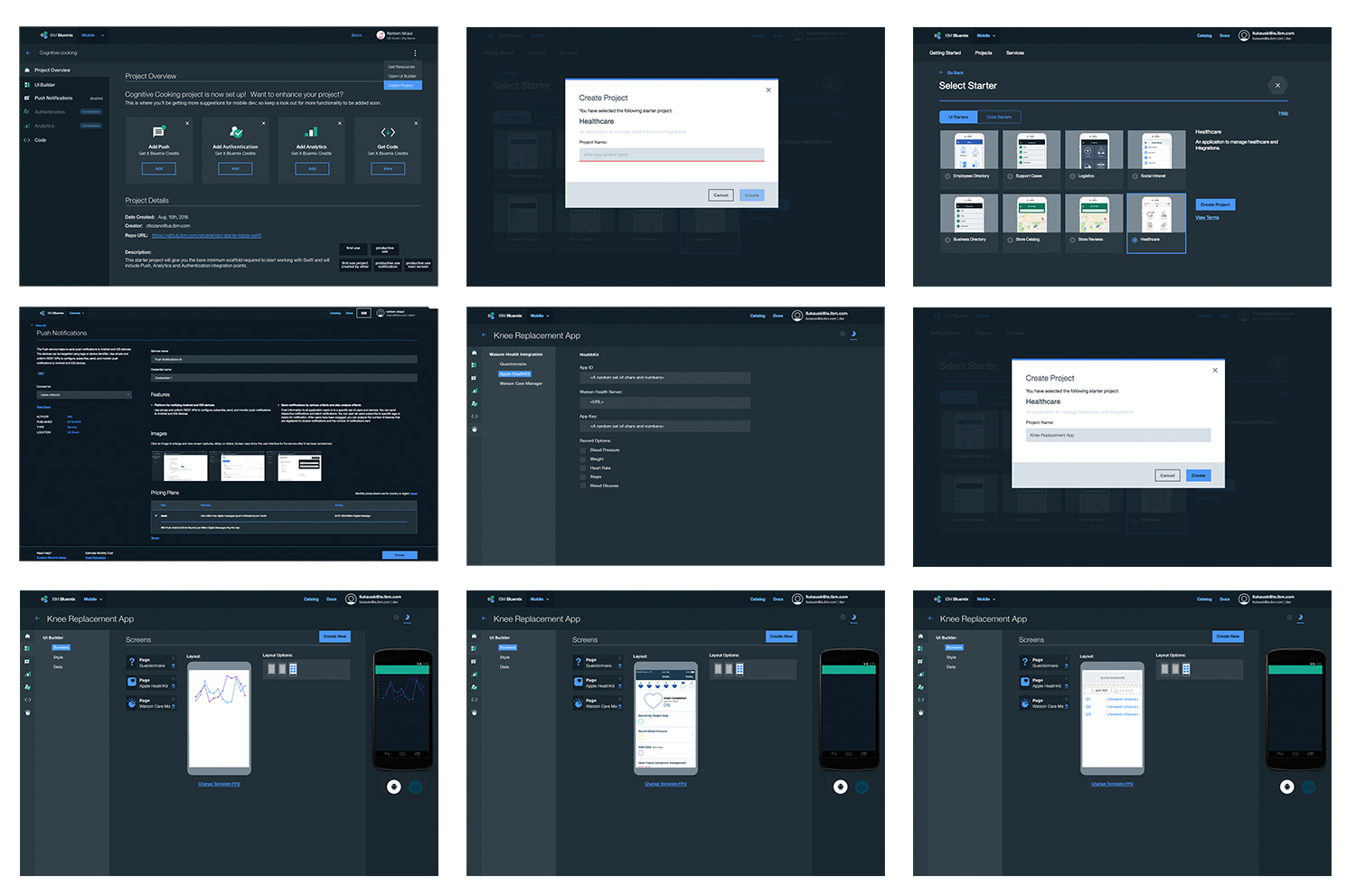
Task: Open the View Terms link
Action: [x=1207, y=218]
